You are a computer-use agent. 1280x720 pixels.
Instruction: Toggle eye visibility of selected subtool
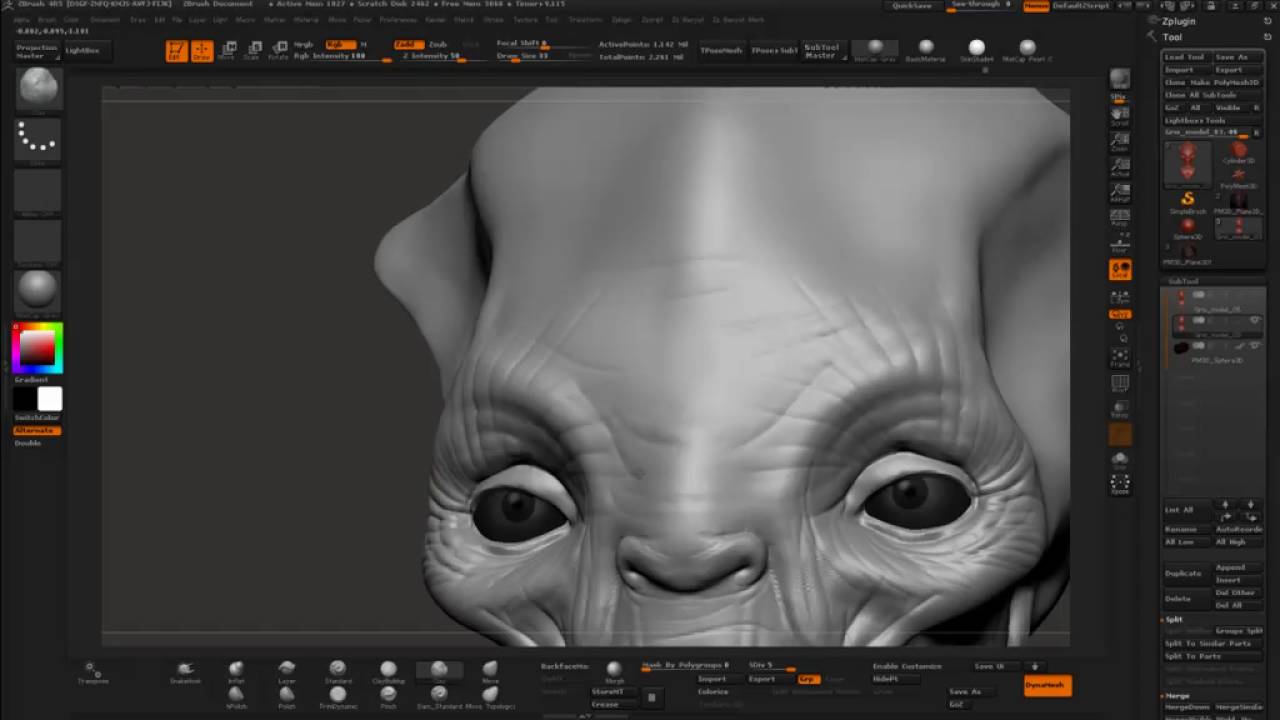click(x=1254, y=320)
